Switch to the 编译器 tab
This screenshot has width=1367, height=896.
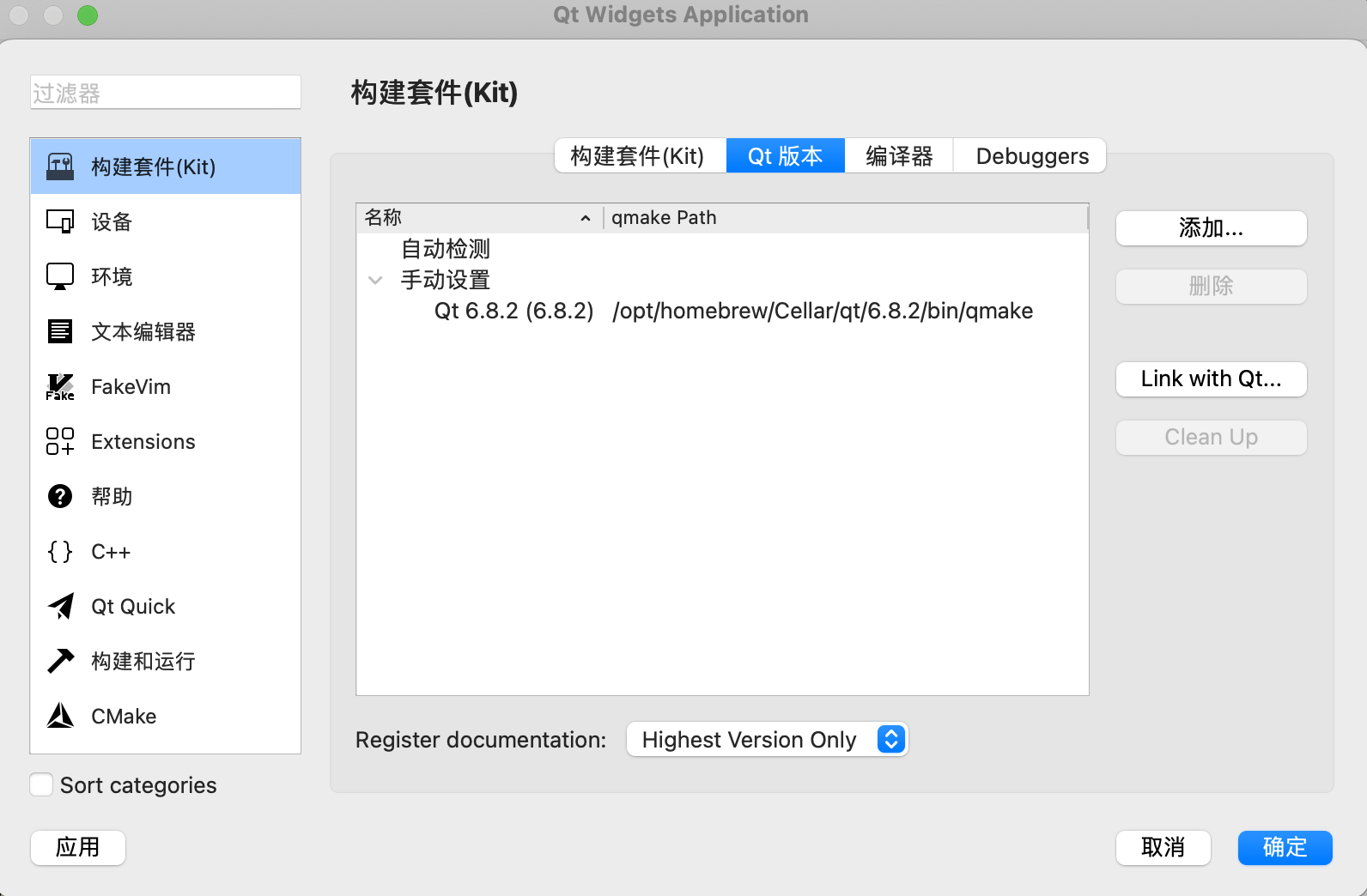(x=898, y=156)
